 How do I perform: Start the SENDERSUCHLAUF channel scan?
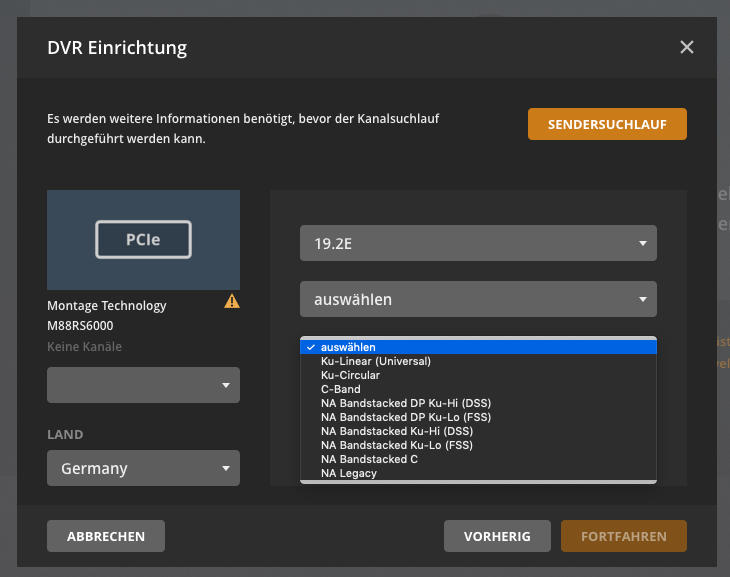pos(607,124)
